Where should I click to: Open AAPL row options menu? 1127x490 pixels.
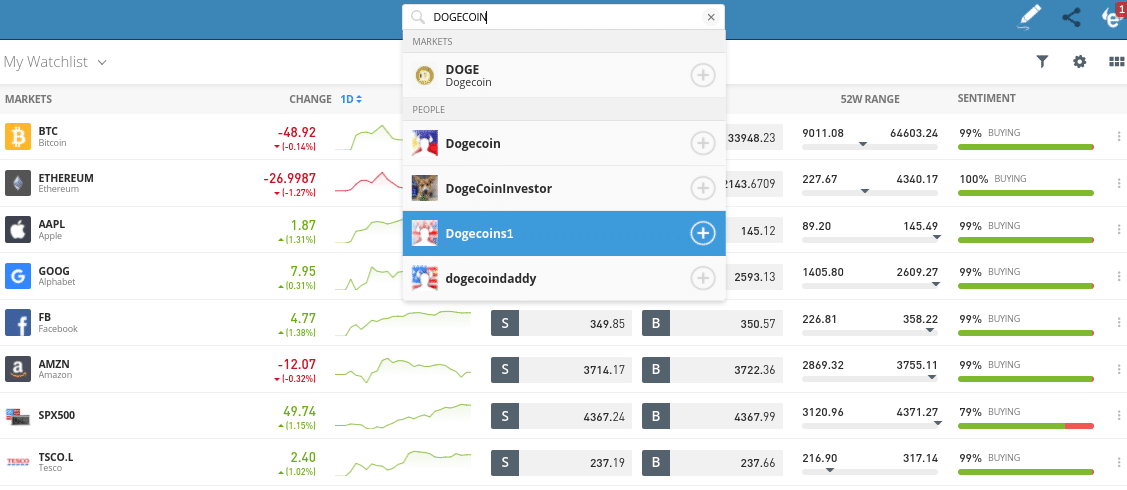tap(1118, 229)
